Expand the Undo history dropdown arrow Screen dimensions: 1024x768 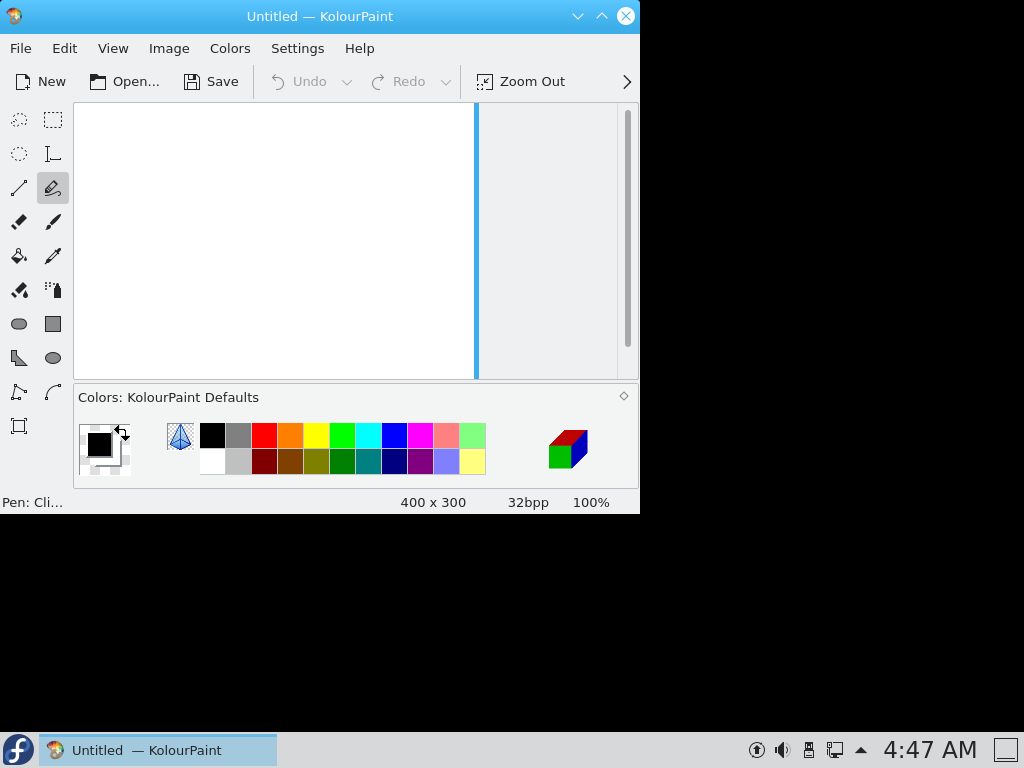click(347, 82)
